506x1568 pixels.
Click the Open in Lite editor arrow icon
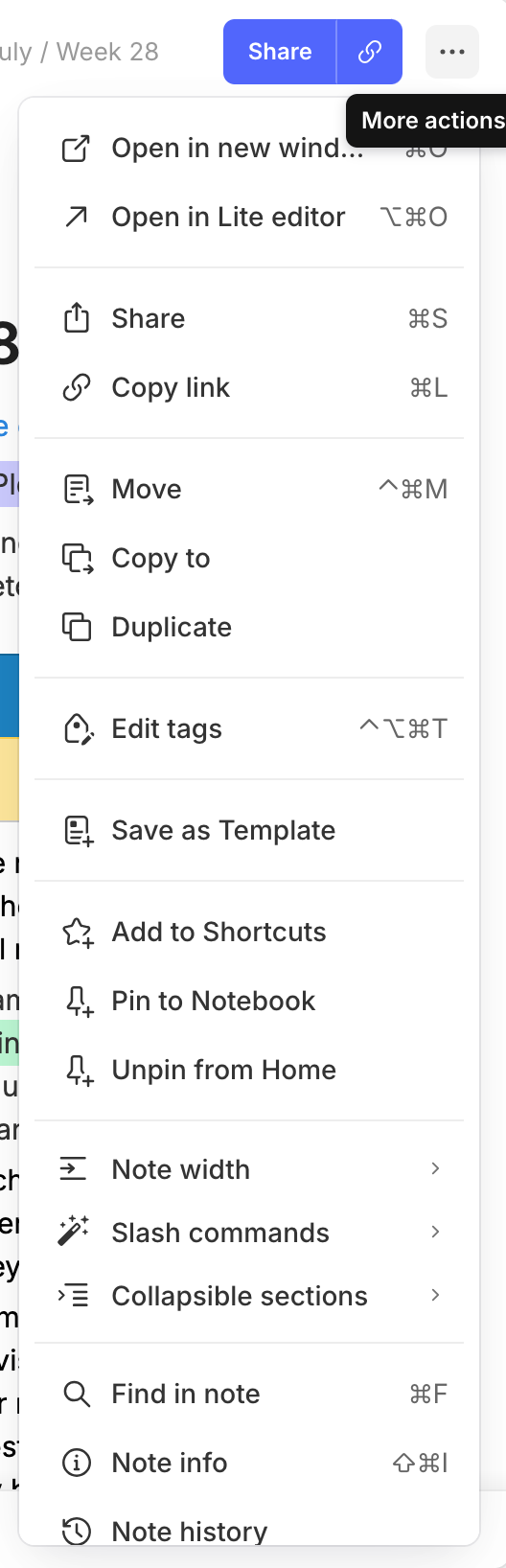coord(77,217)
